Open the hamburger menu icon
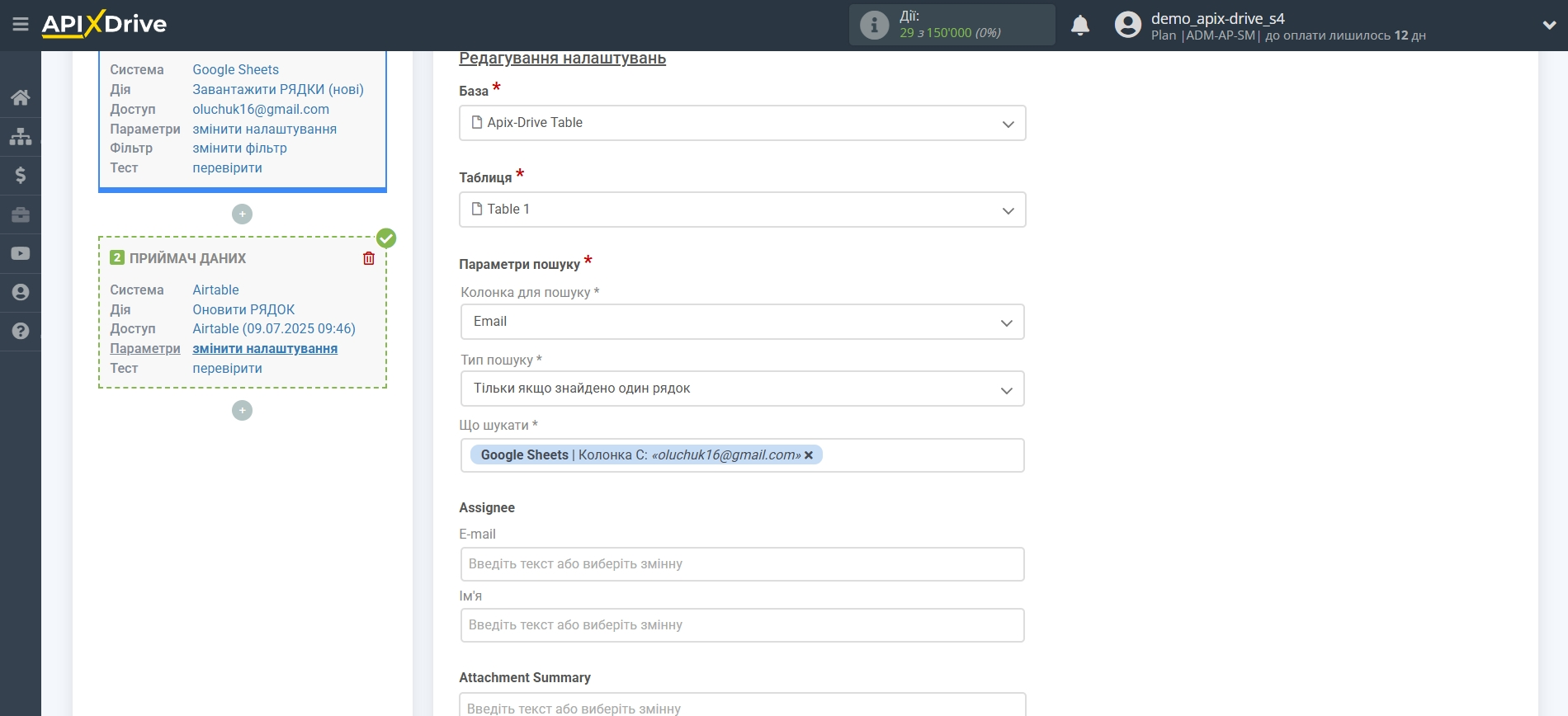1568x716 pixels. 21,25
